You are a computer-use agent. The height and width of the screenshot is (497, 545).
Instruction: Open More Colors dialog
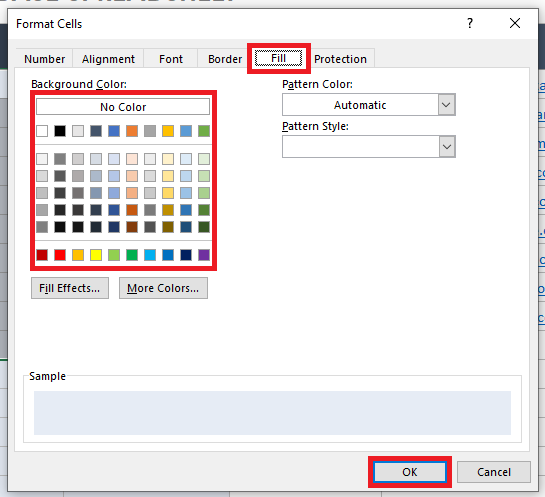[x=163, y=288]
